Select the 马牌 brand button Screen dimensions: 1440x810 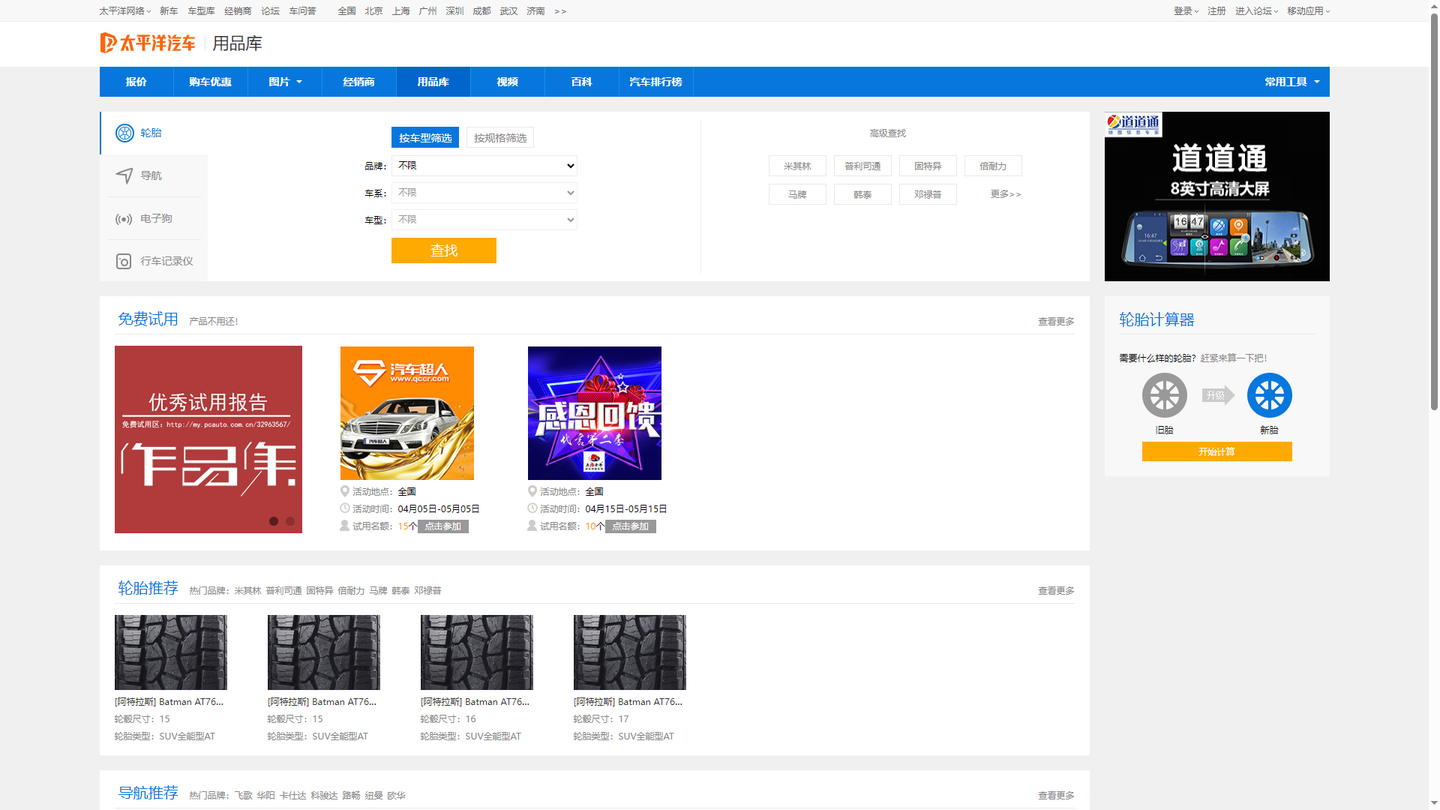(797, 194)
